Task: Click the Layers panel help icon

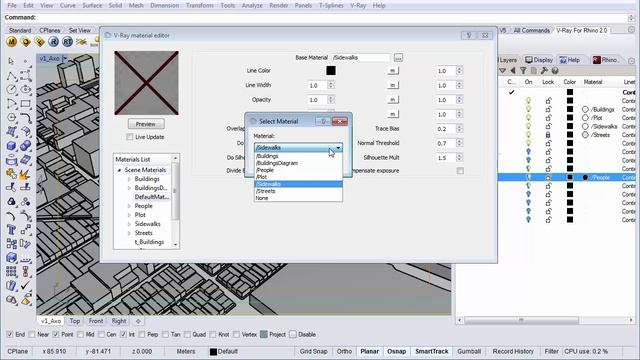Action: click(555, 71)
